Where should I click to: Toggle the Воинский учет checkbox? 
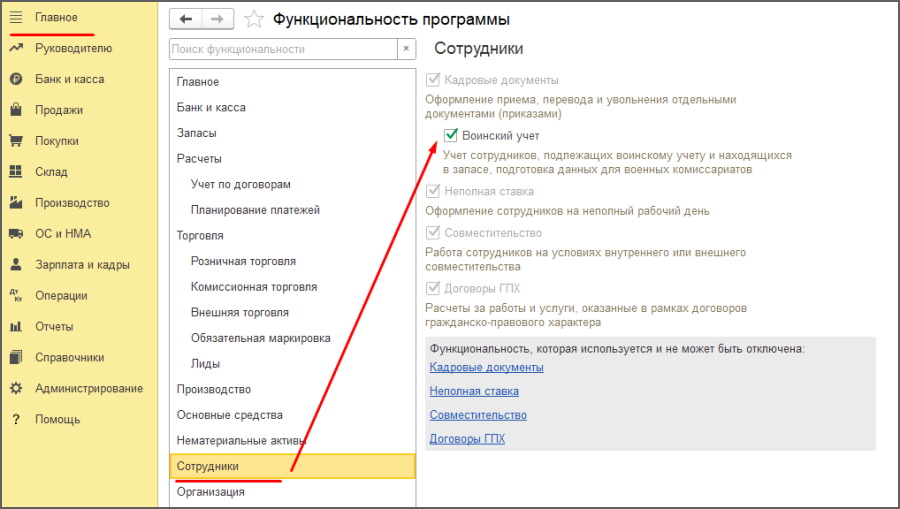[x=451, y=135]
